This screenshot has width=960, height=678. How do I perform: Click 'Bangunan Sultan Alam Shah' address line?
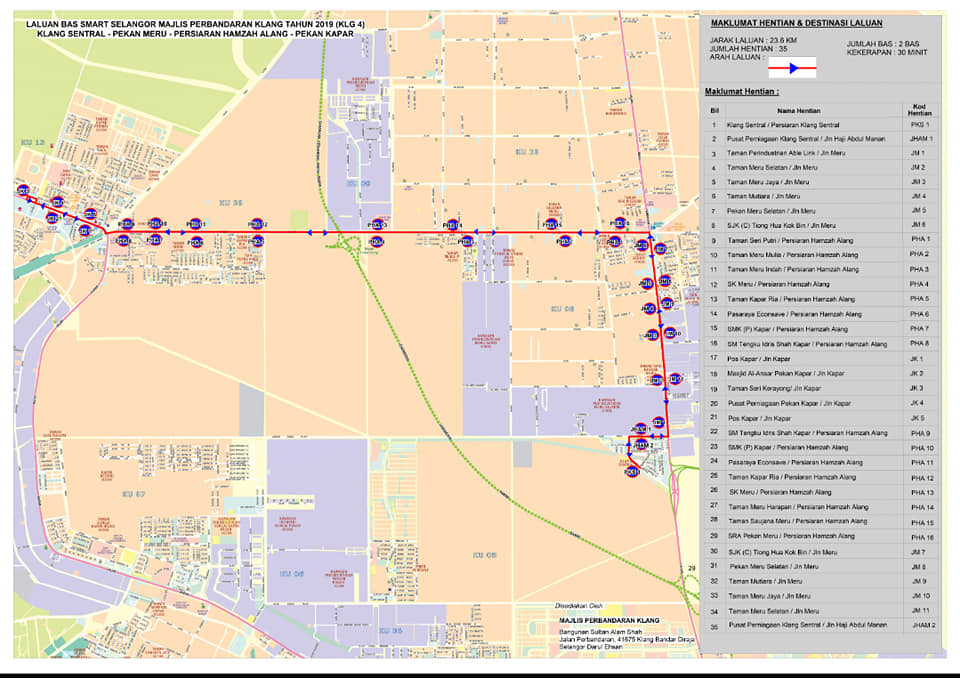(x=601, y=631)
